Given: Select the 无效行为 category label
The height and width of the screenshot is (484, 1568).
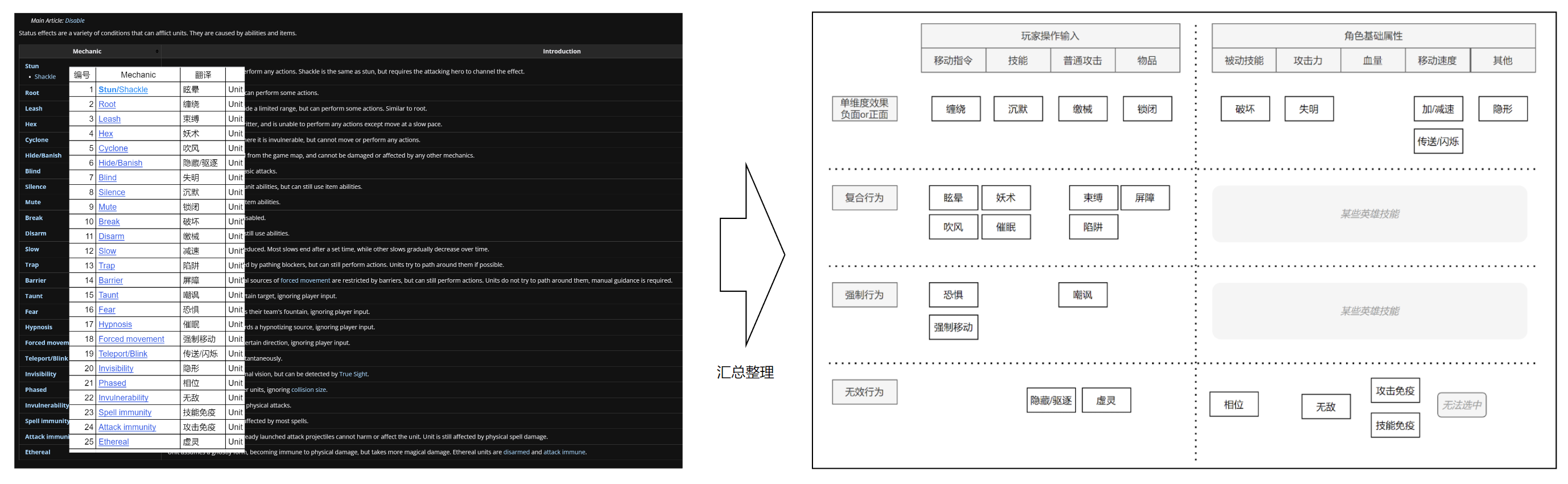Looking at the screenshot, I should coord(864,392).
